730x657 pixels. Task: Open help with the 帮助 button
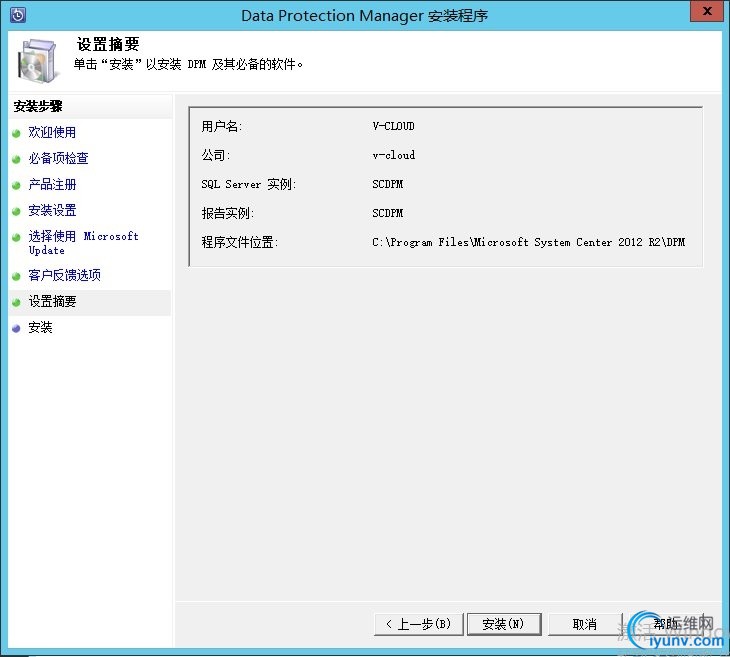(x=667, y=624)
